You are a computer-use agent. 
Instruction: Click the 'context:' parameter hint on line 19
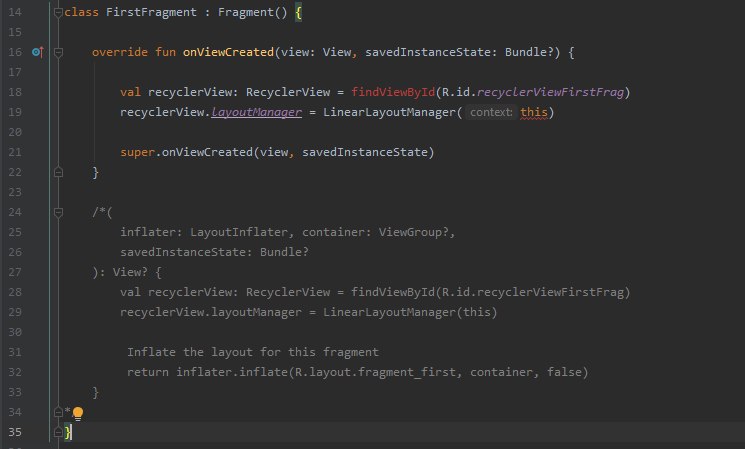point(491,112)
